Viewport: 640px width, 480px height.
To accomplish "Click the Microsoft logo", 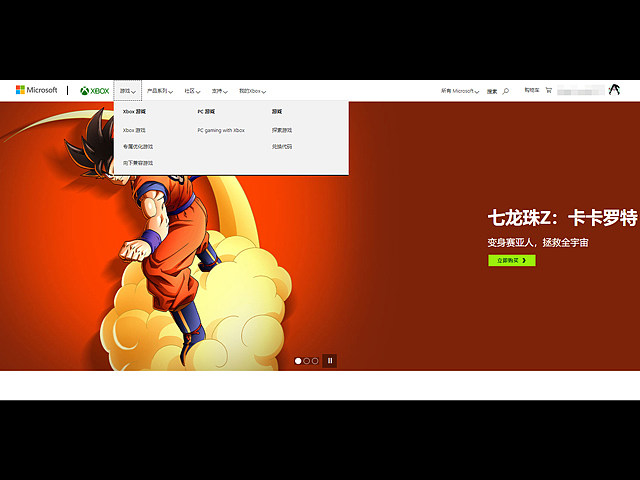I will [36, 90].
